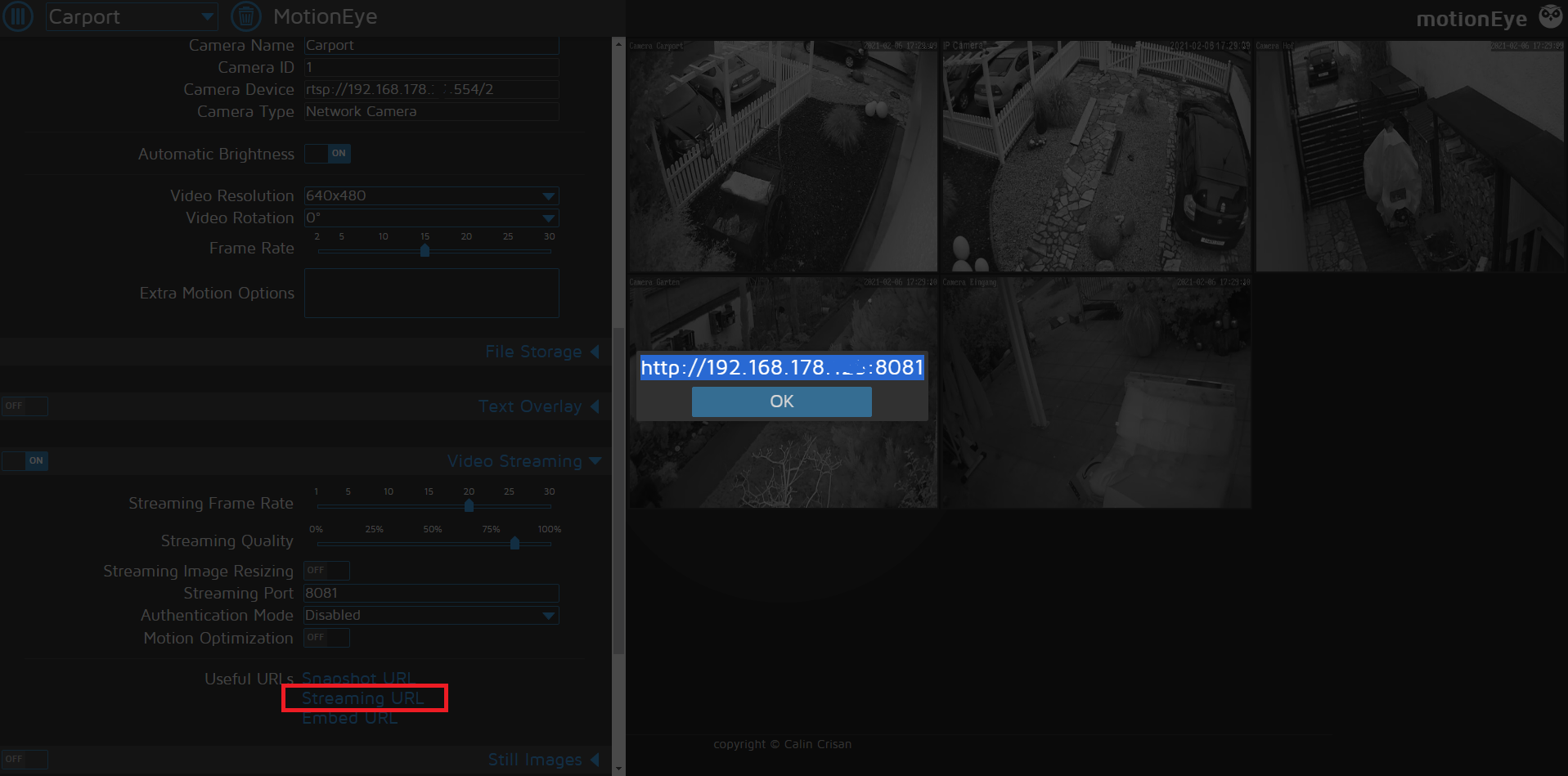The width and height of the screenshot is (1568, 776).
Task: Click the Camera Name input field
Action: tap(432, 46)
